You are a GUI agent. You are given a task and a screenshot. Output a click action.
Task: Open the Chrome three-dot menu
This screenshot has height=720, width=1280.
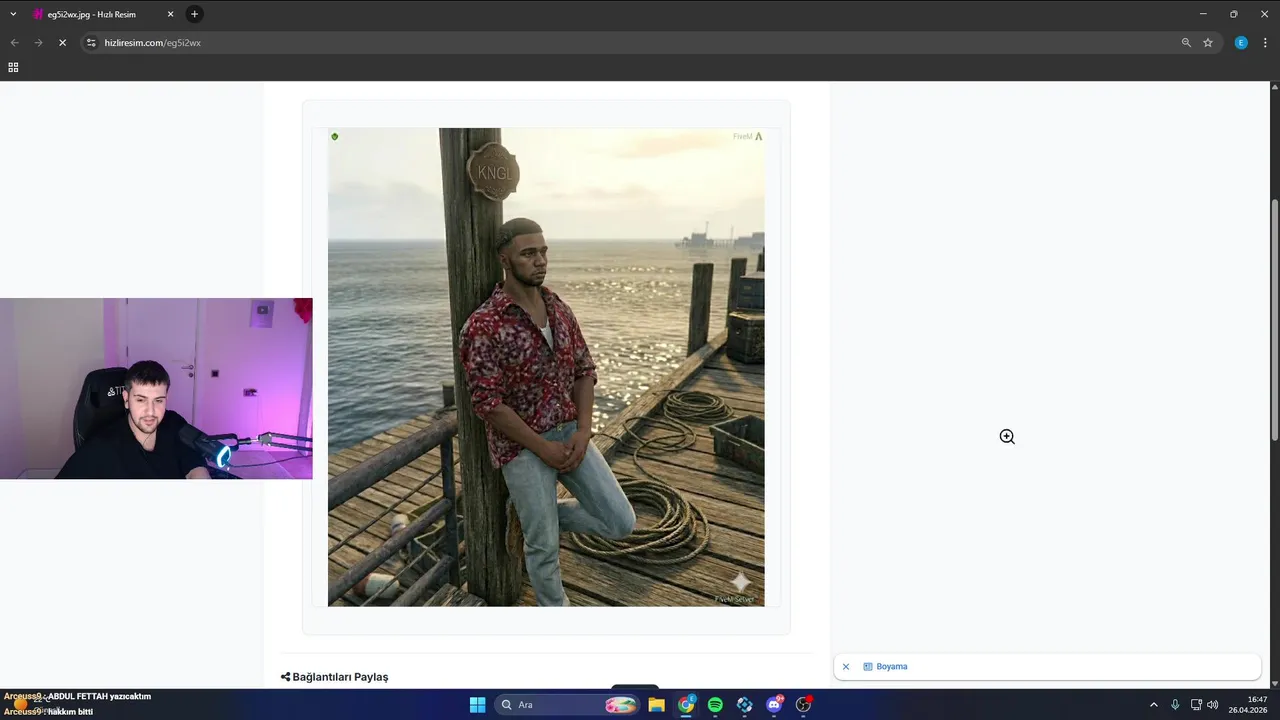tap(1265, 43)
